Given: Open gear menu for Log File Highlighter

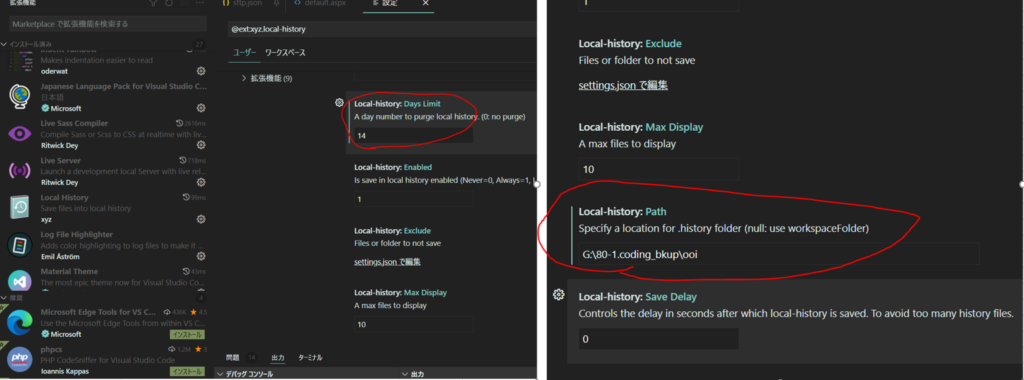Looking at the screenshot, I should click(201, 256).
